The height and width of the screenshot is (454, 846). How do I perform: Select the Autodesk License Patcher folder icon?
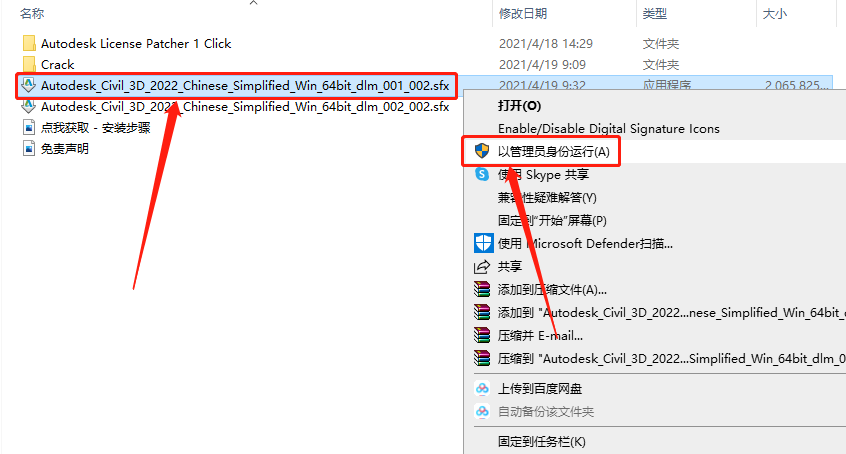click(29, 43)
